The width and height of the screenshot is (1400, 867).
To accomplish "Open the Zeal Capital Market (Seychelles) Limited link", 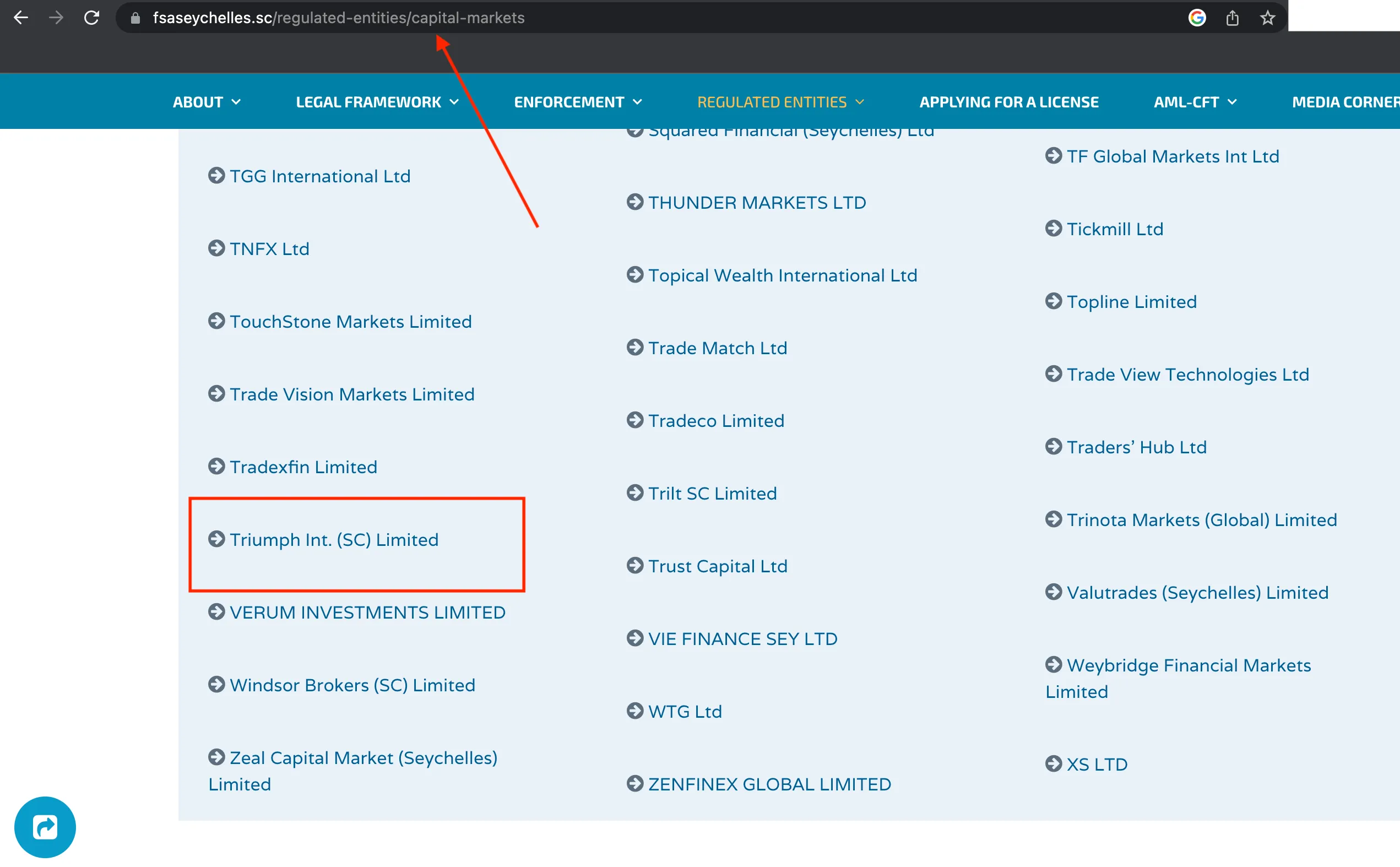I will pyautogui.click(x=353, y=771).
